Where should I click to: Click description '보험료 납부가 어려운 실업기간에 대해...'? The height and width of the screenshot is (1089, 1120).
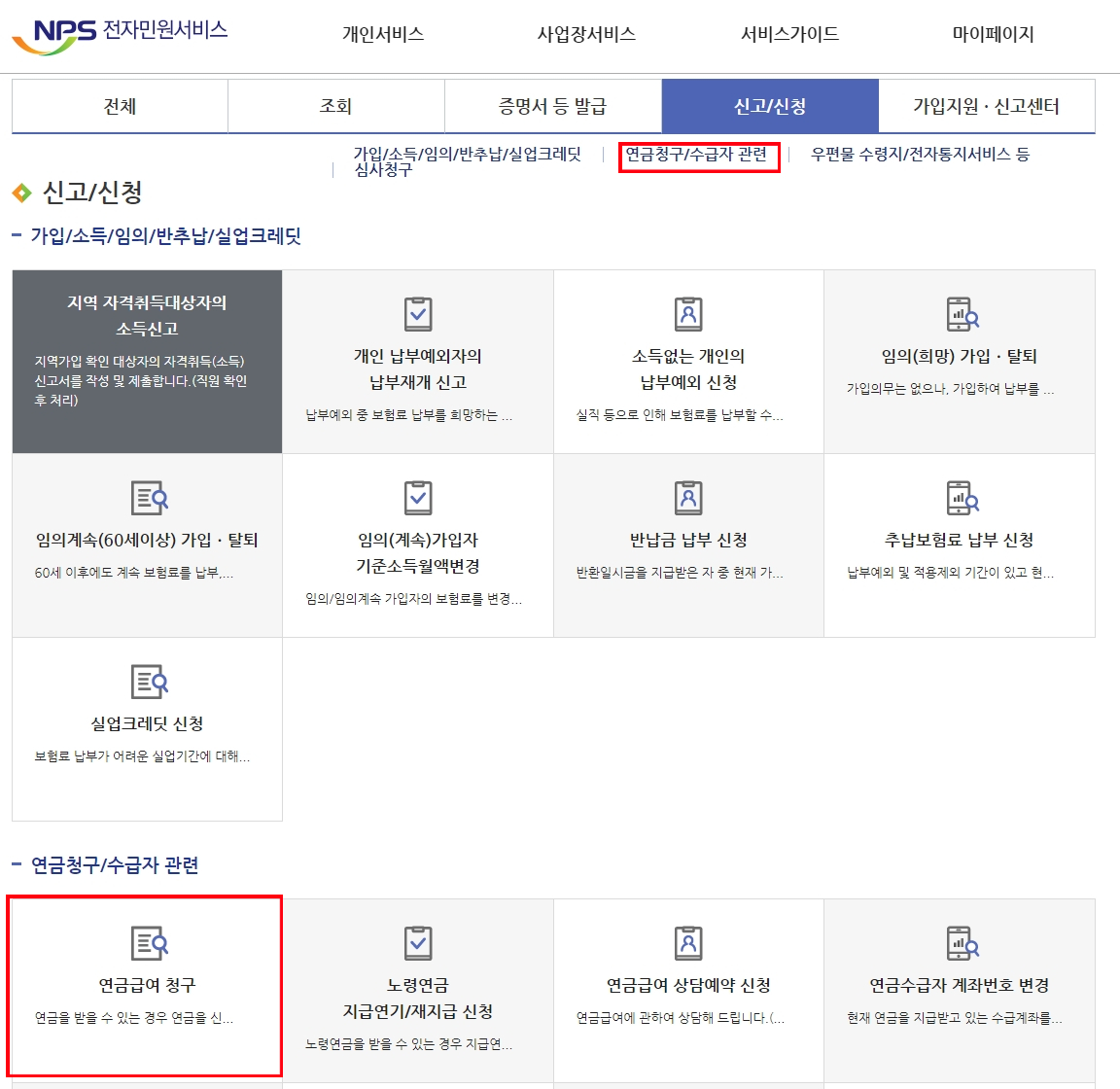142,756
